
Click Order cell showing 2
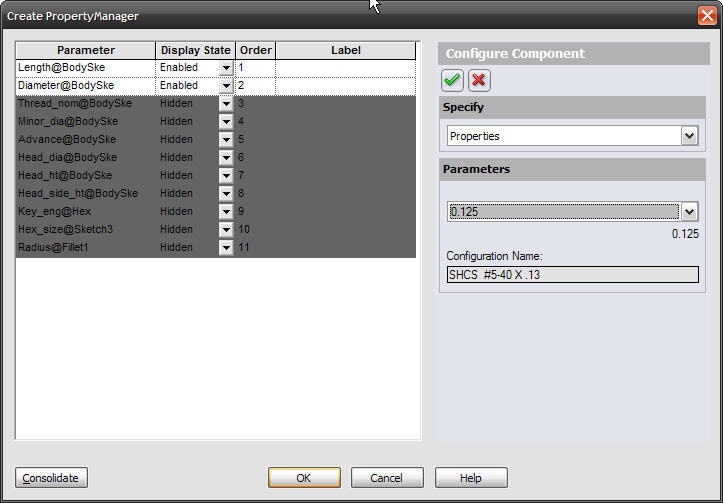pos(256,86)
